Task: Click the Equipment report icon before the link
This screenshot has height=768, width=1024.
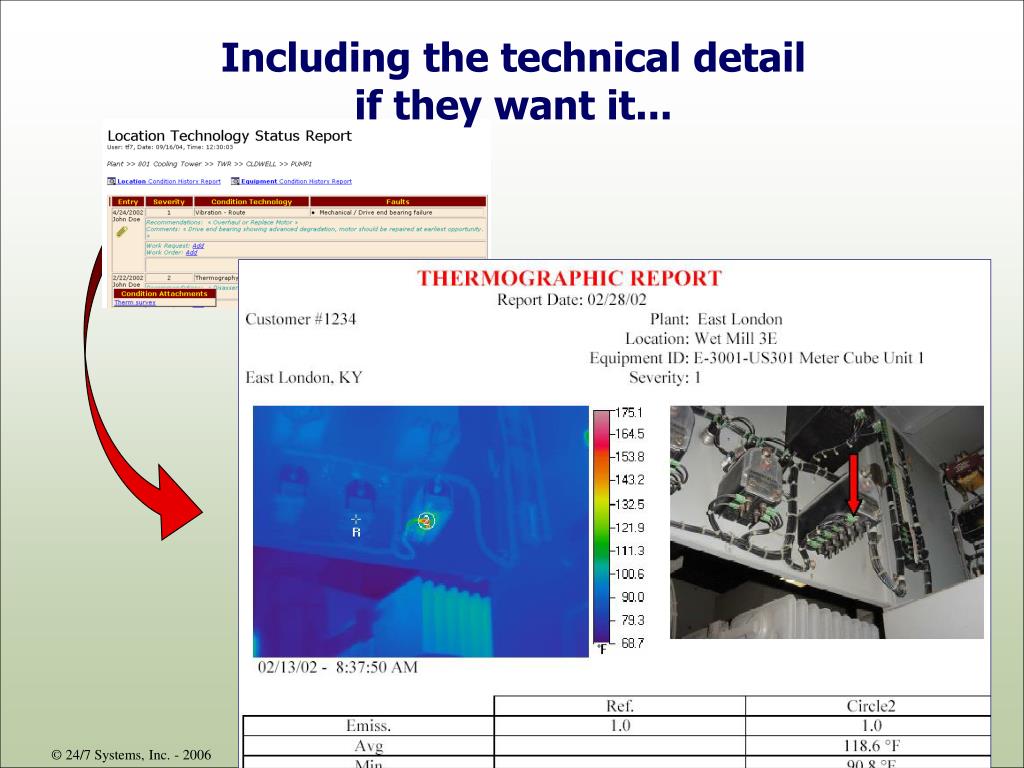Action: coord(235,182)
